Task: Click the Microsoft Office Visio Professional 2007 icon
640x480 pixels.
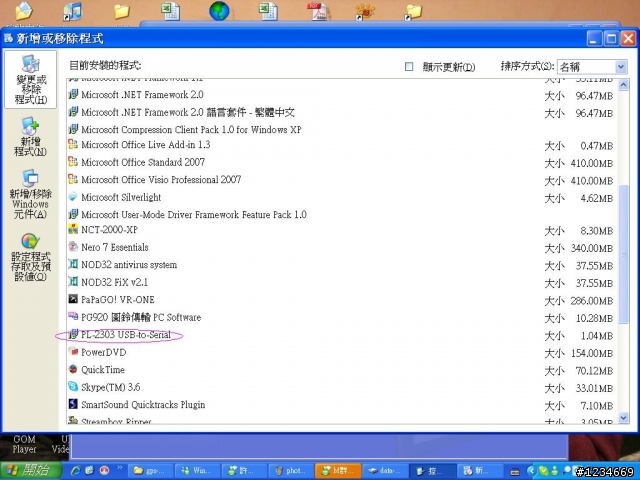Action: click(73, 180)
